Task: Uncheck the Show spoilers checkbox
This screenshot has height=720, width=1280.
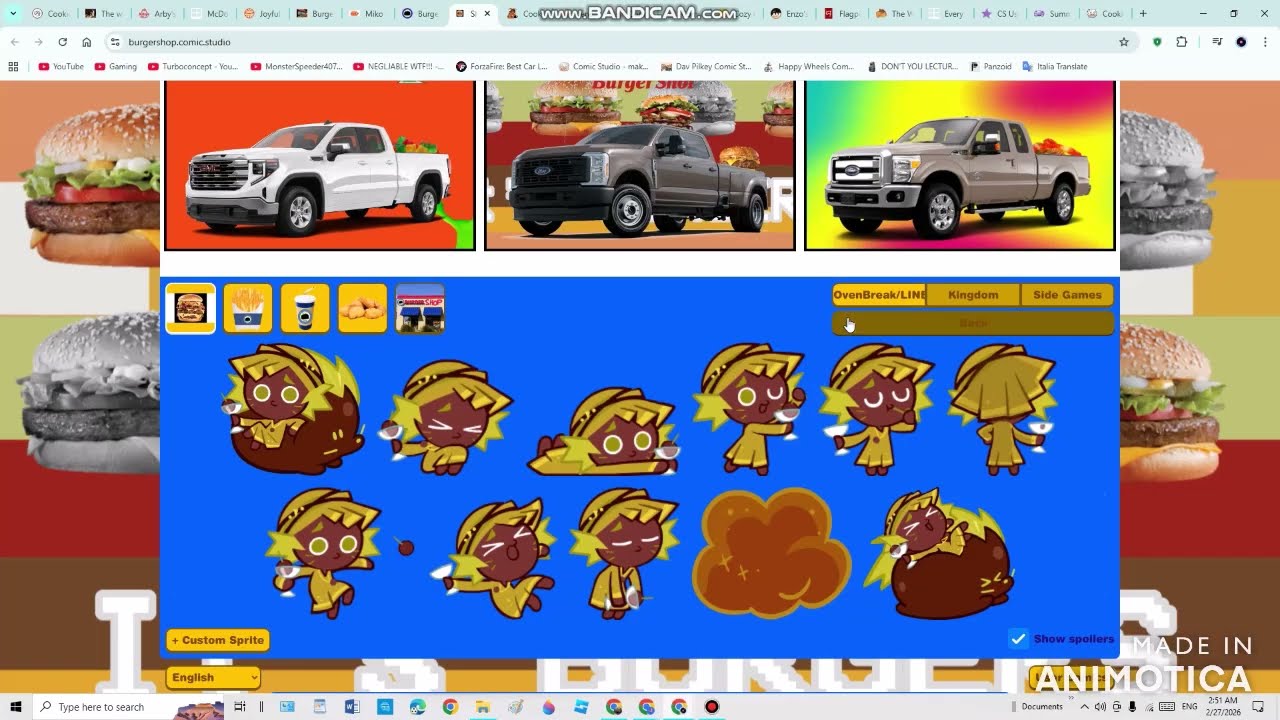Action: click(x=1018, y=639)
